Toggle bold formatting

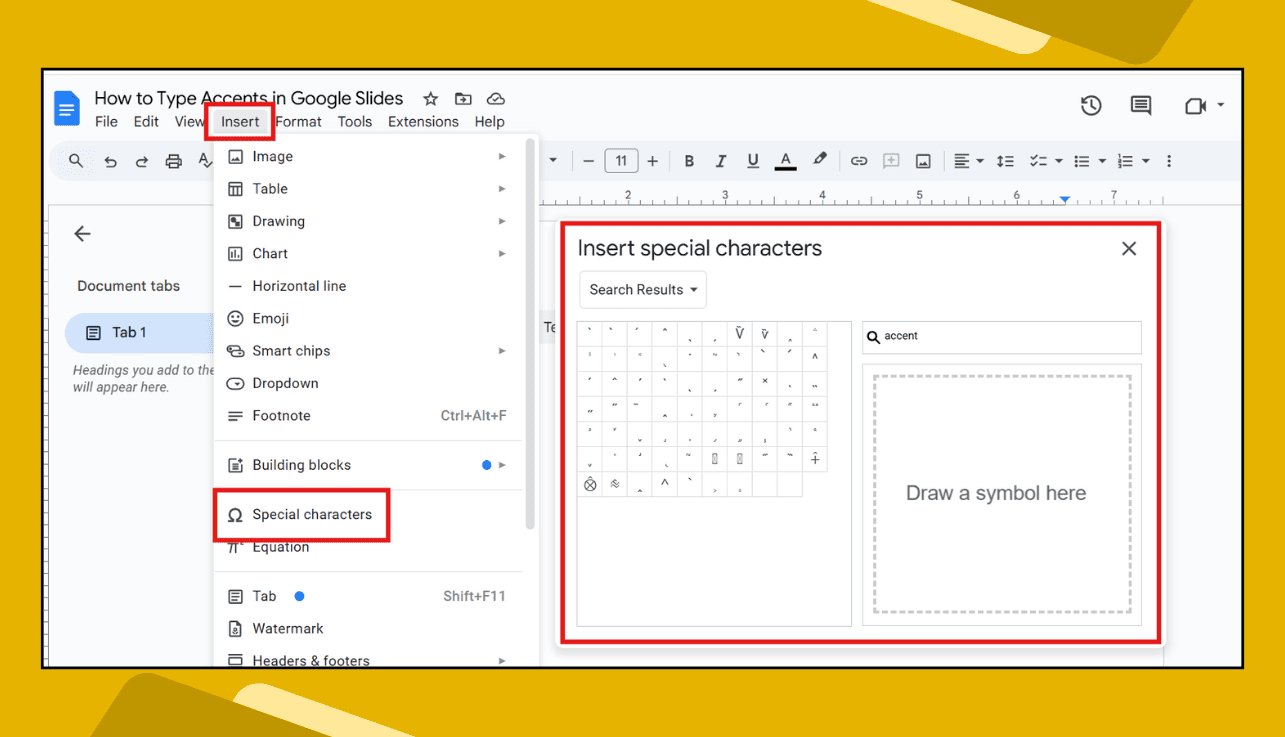(x=688, y=160)
